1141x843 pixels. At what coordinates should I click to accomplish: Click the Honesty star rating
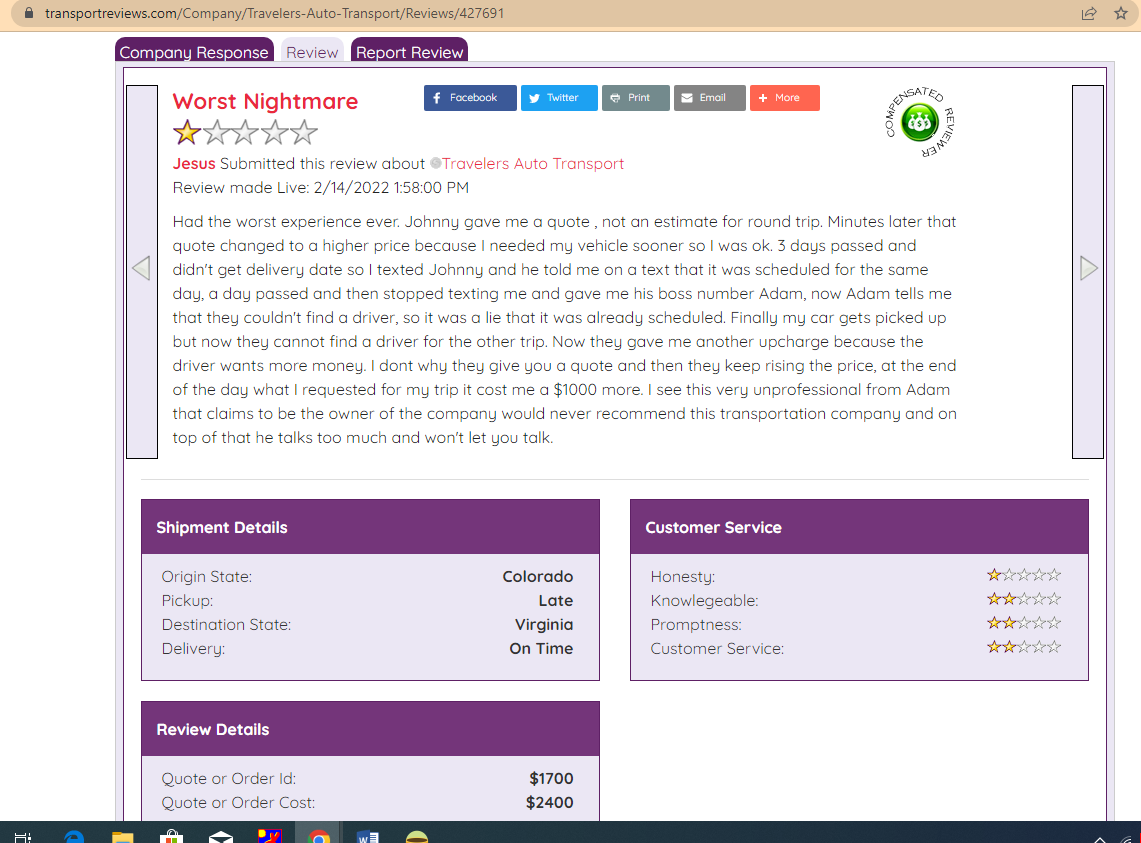point(1024,575)
